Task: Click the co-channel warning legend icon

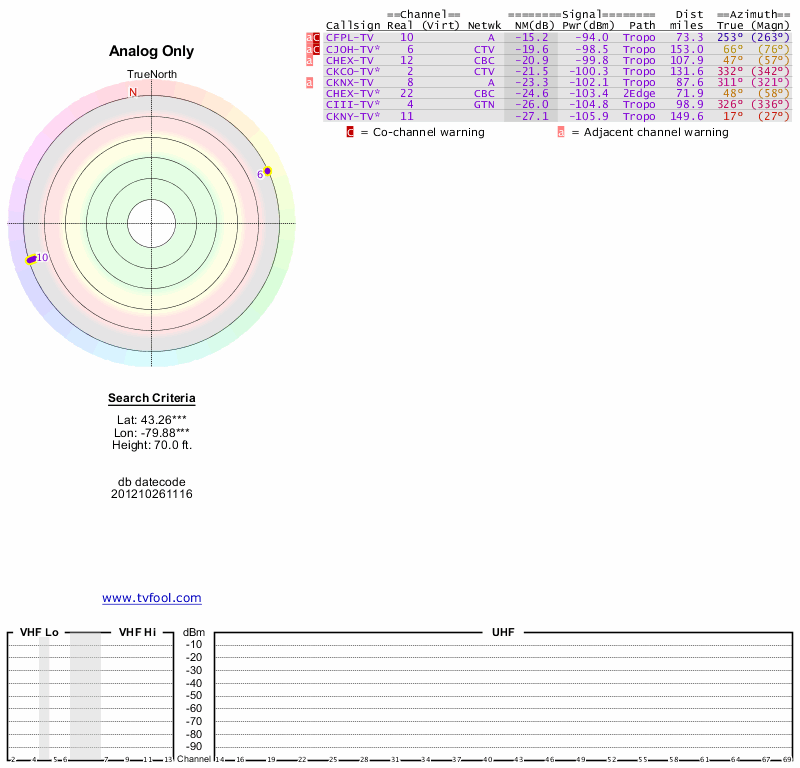Action: tap(350, 132)
